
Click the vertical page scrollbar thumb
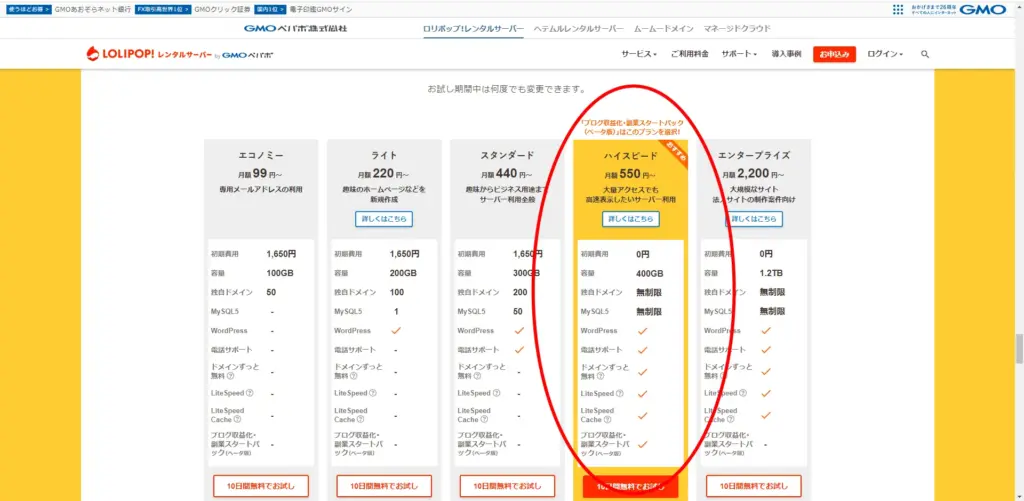tap(1019, 349)
